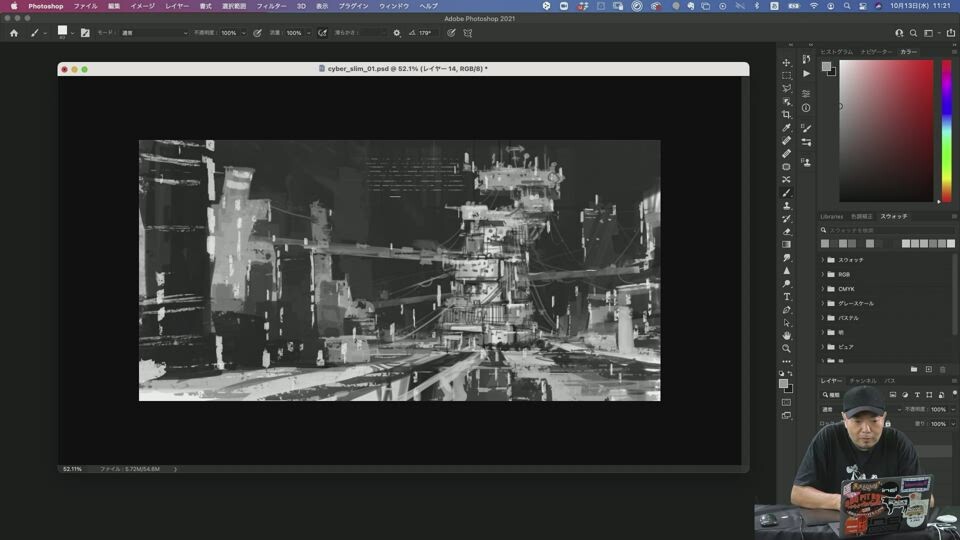
Task: Toggle airbrush build-up mode
Action: (322, 33)
